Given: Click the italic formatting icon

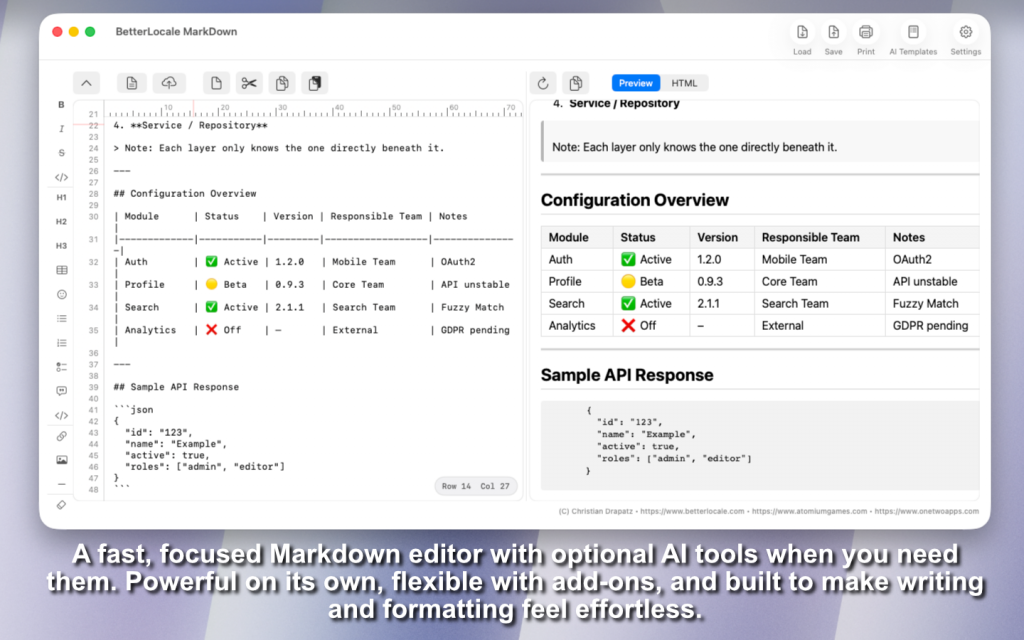Looking at the screenshot, I should point(61,129).
